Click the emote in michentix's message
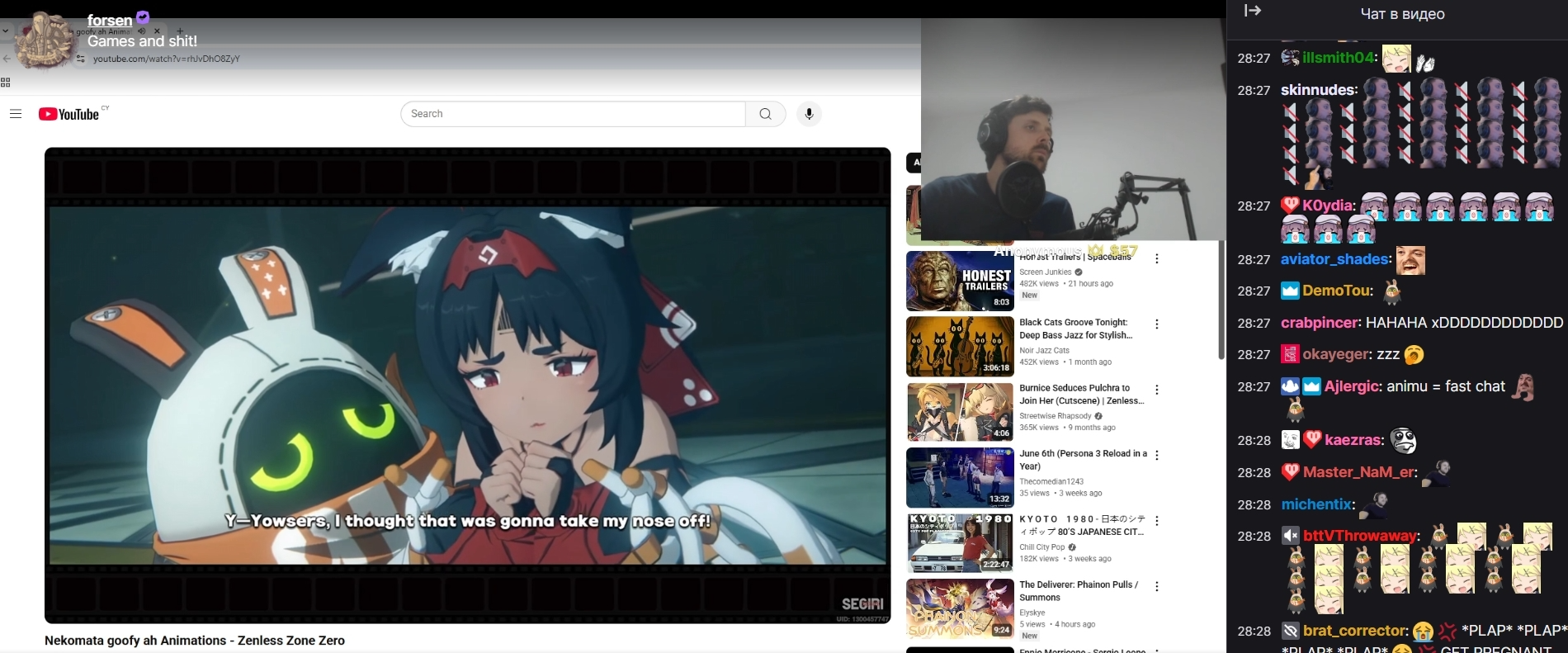1568x653 pixels. tap(1375, 504)
